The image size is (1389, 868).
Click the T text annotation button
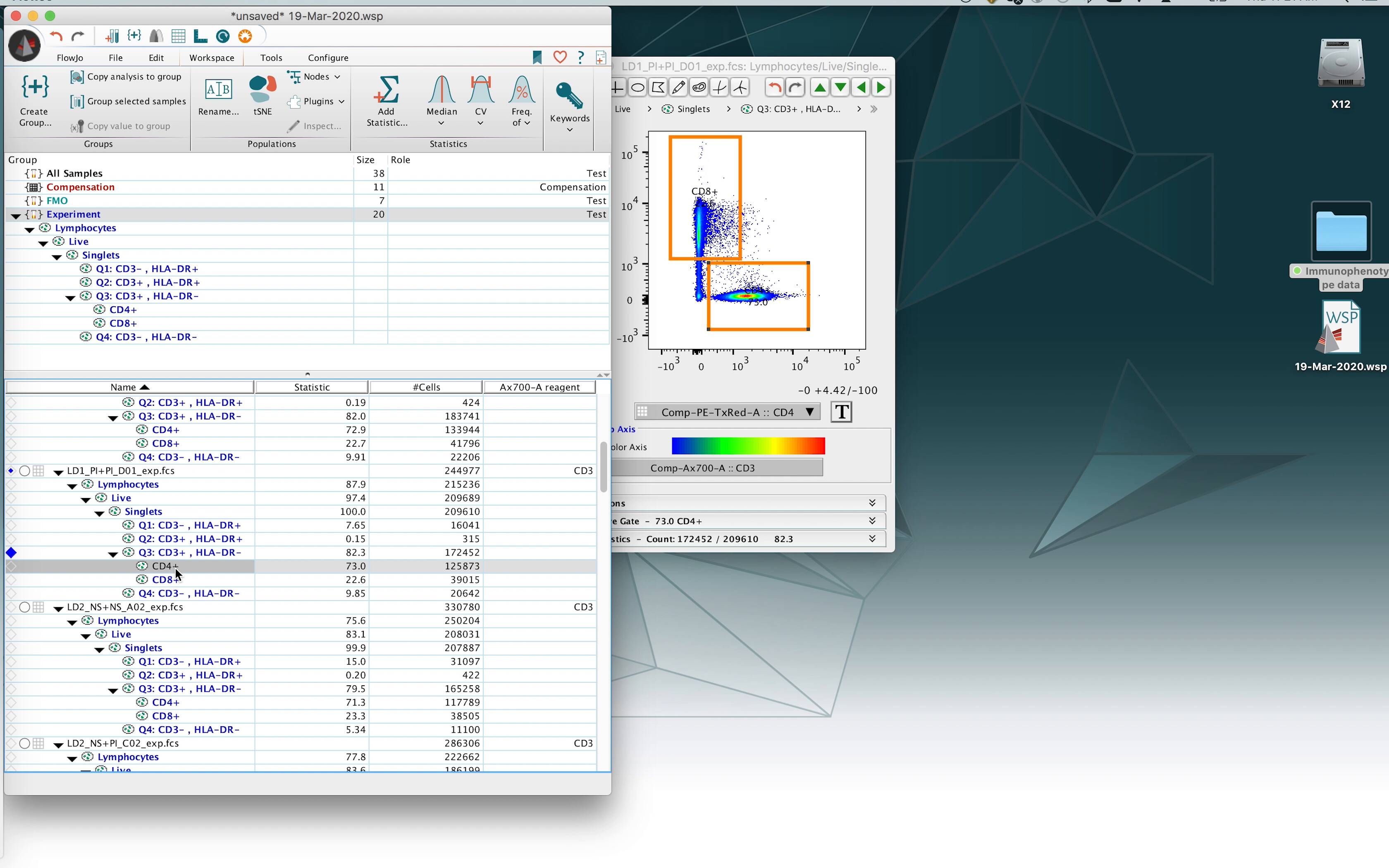(841, 412)
